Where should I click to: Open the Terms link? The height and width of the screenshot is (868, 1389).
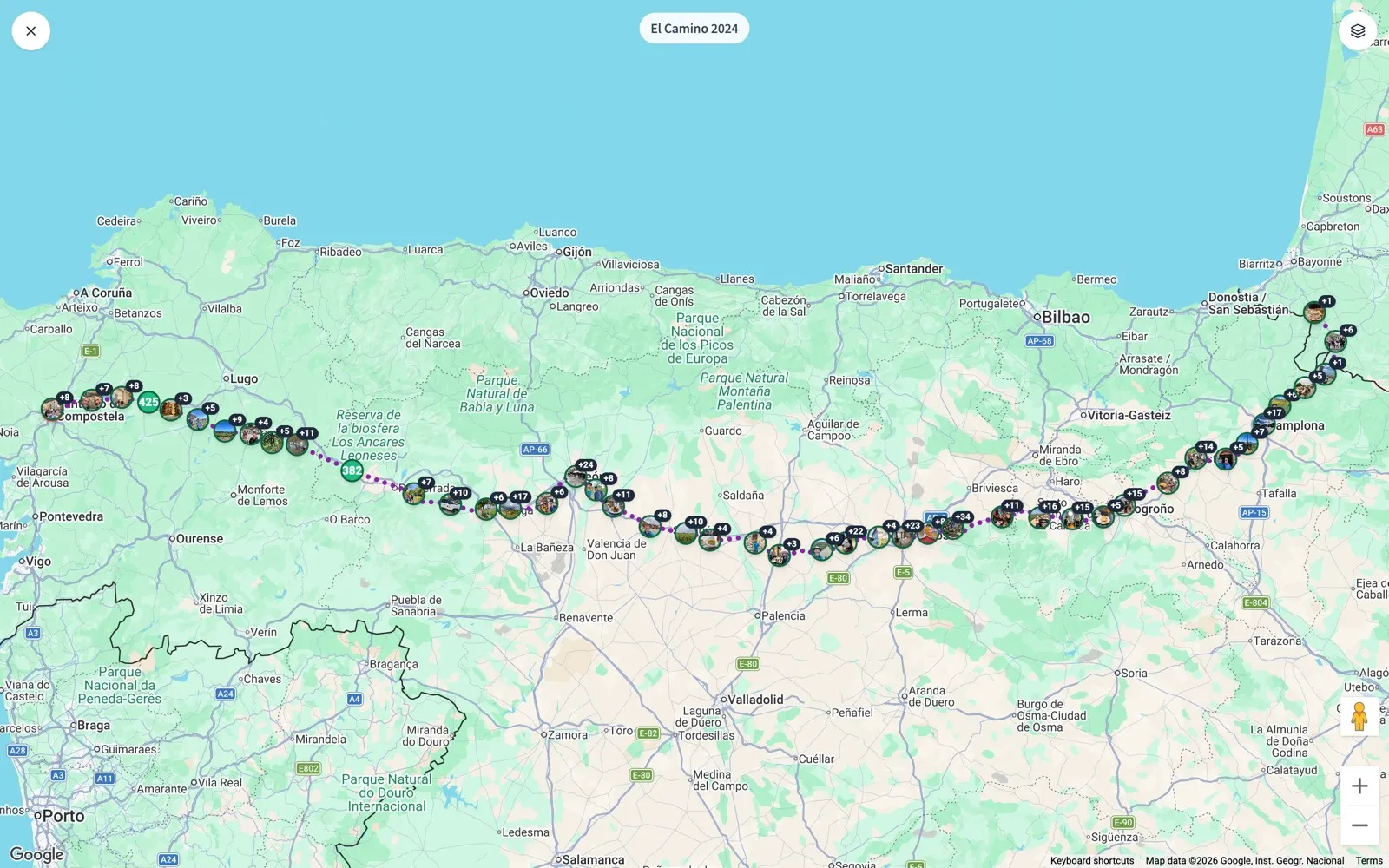pyautogui.click(x=1369, y=861)
